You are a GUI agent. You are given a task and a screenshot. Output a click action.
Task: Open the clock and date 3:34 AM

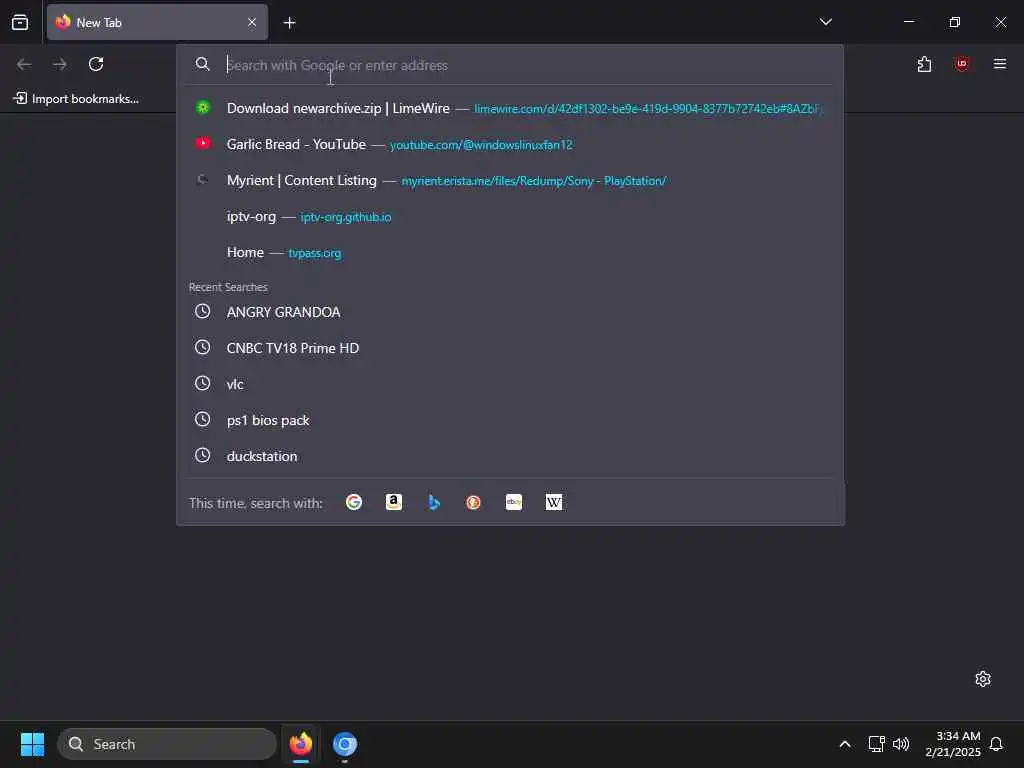[953, 744]
